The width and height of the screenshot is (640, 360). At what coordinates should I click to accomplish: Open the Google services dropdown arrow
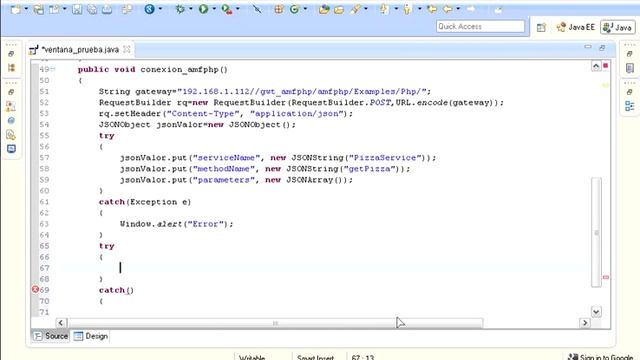160,9
